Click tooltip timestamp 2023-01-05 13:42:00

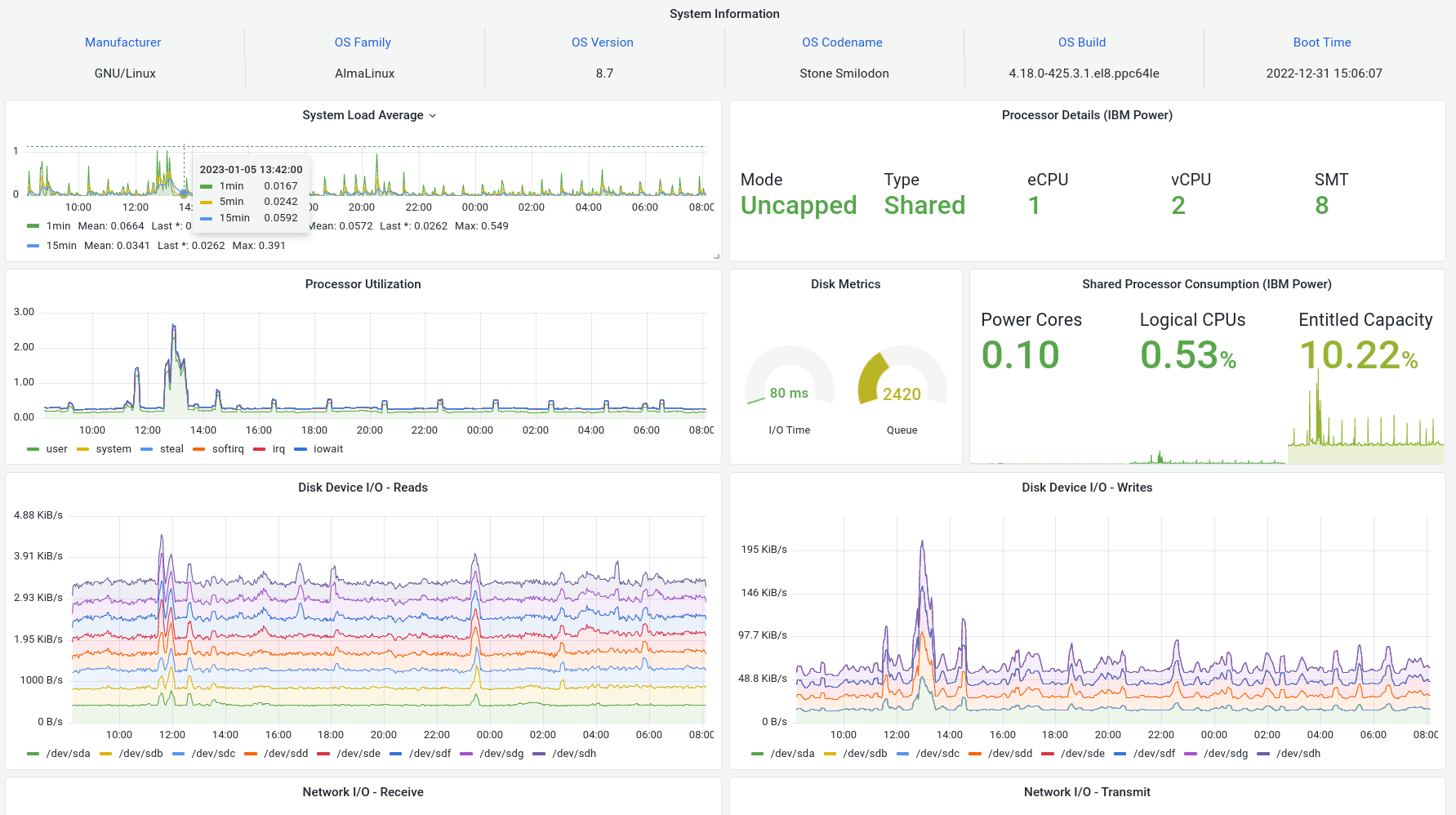[251, 170]
